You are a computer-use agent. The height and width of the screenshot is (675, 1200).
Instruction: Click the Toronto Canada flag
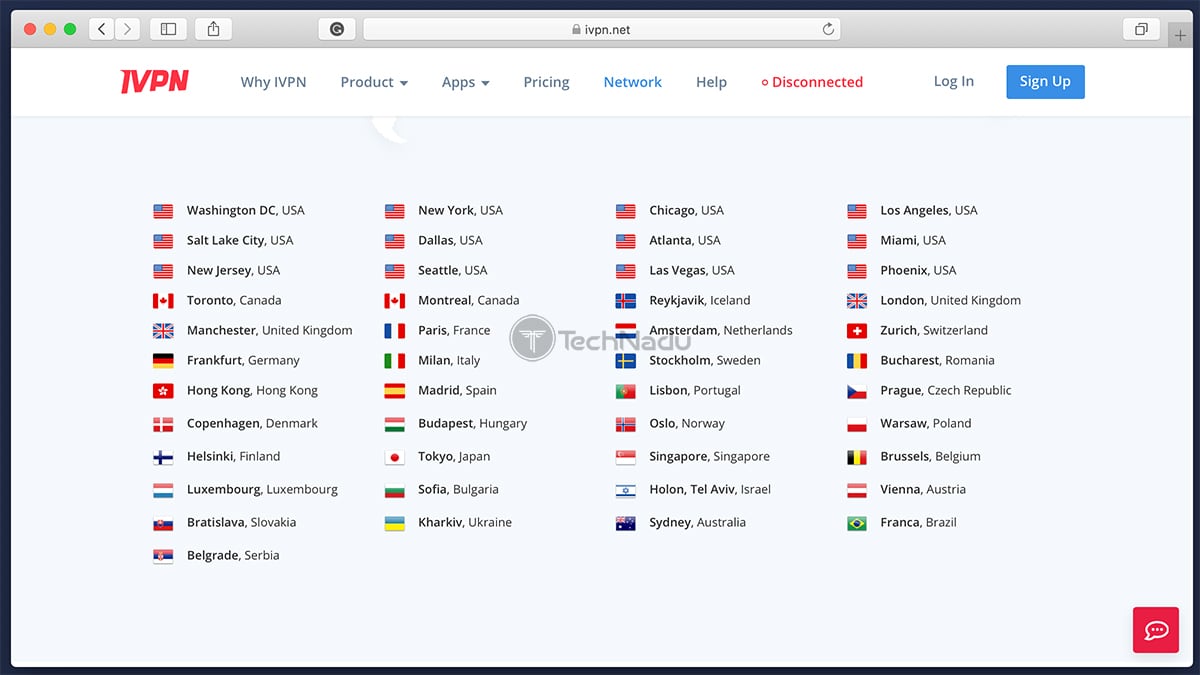click(163, 301)
